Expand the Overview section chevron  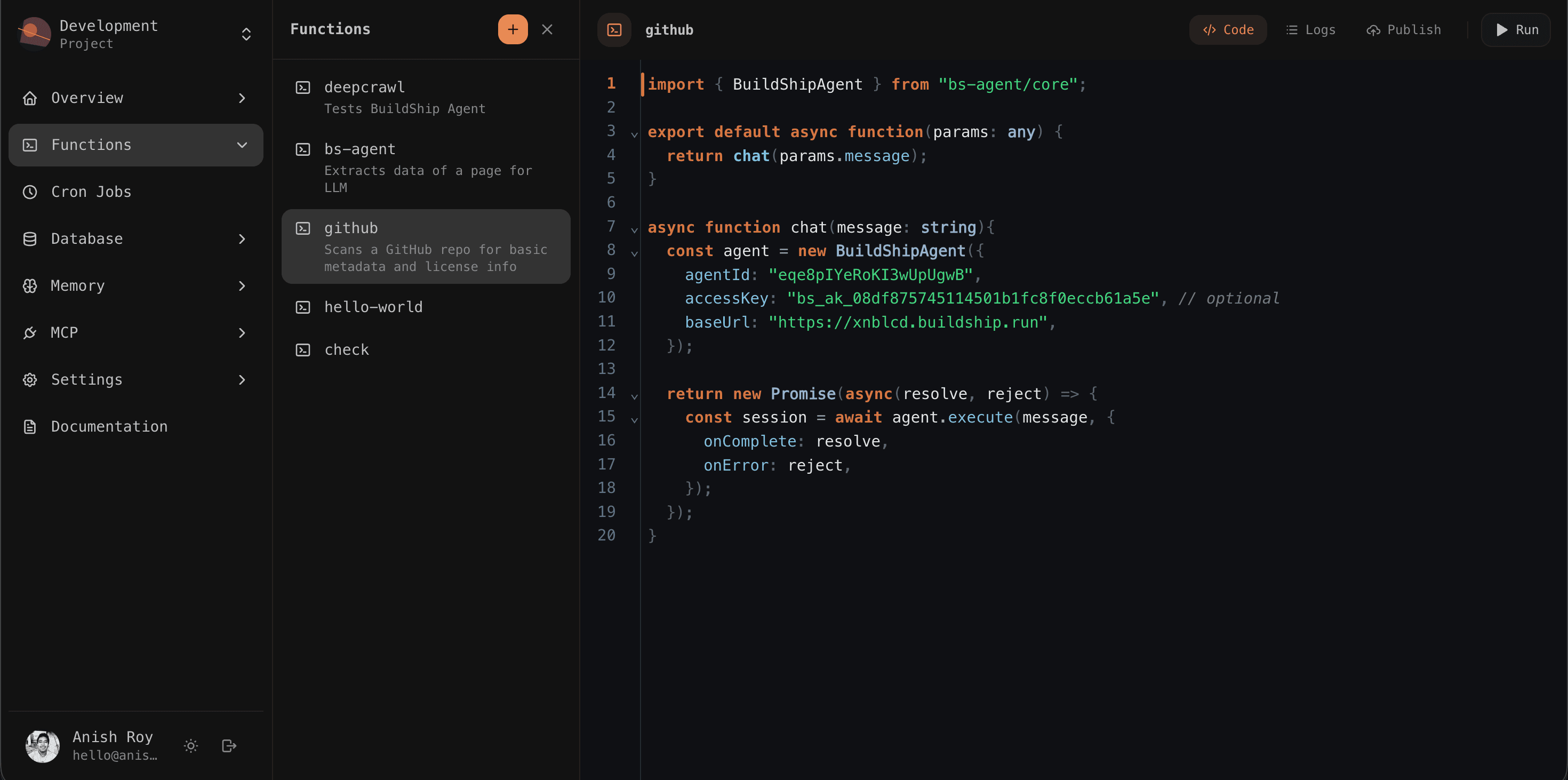coord(242,98)
